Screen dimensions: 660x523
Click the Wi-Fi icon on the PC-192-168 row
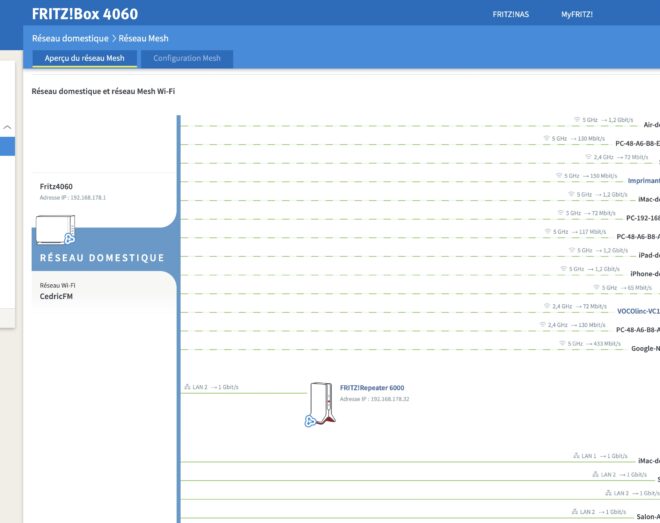pyautogui.click(x=561, y=213)
